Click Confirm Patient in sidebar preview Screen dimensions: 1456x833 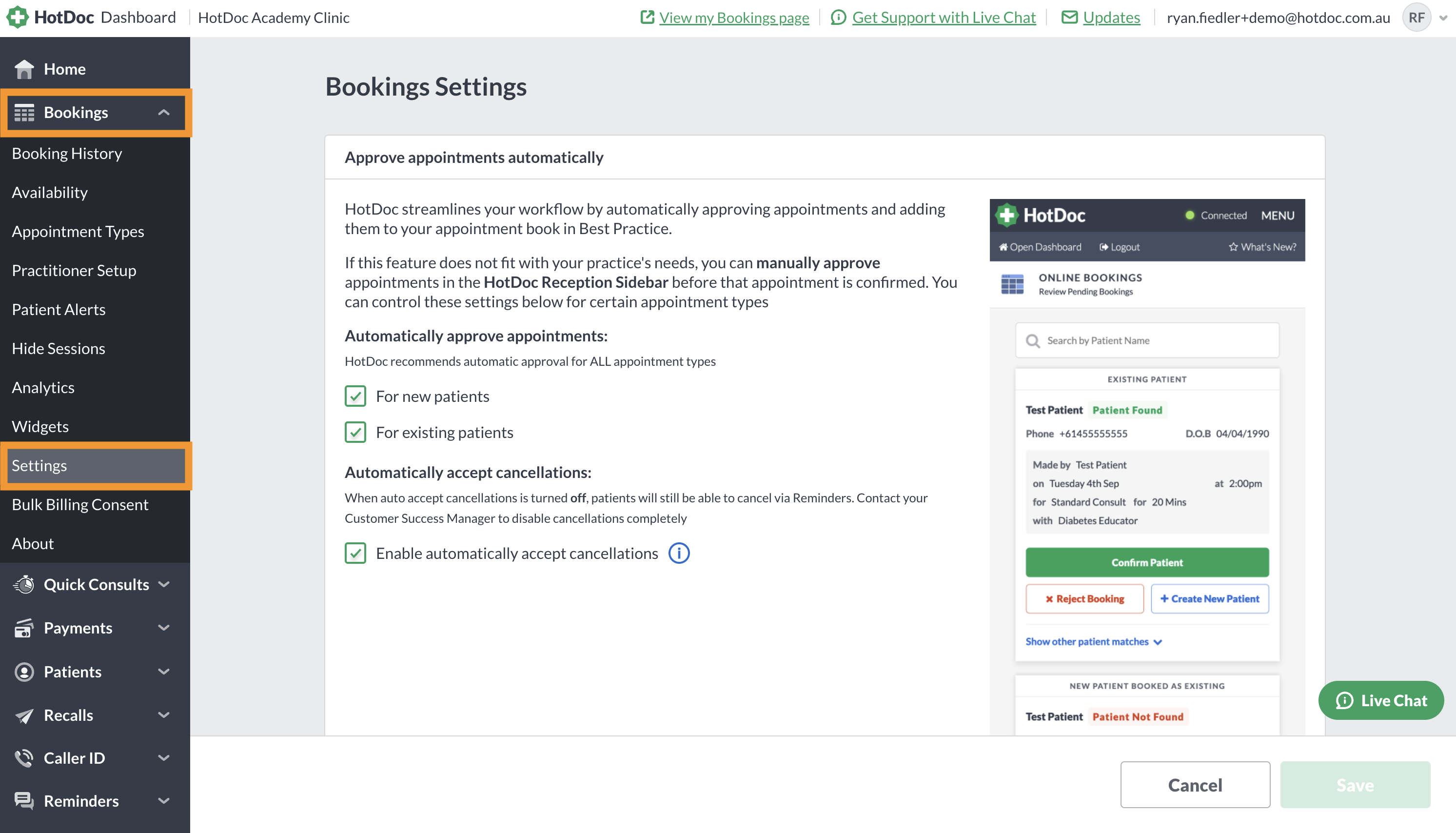point(1147,562)
